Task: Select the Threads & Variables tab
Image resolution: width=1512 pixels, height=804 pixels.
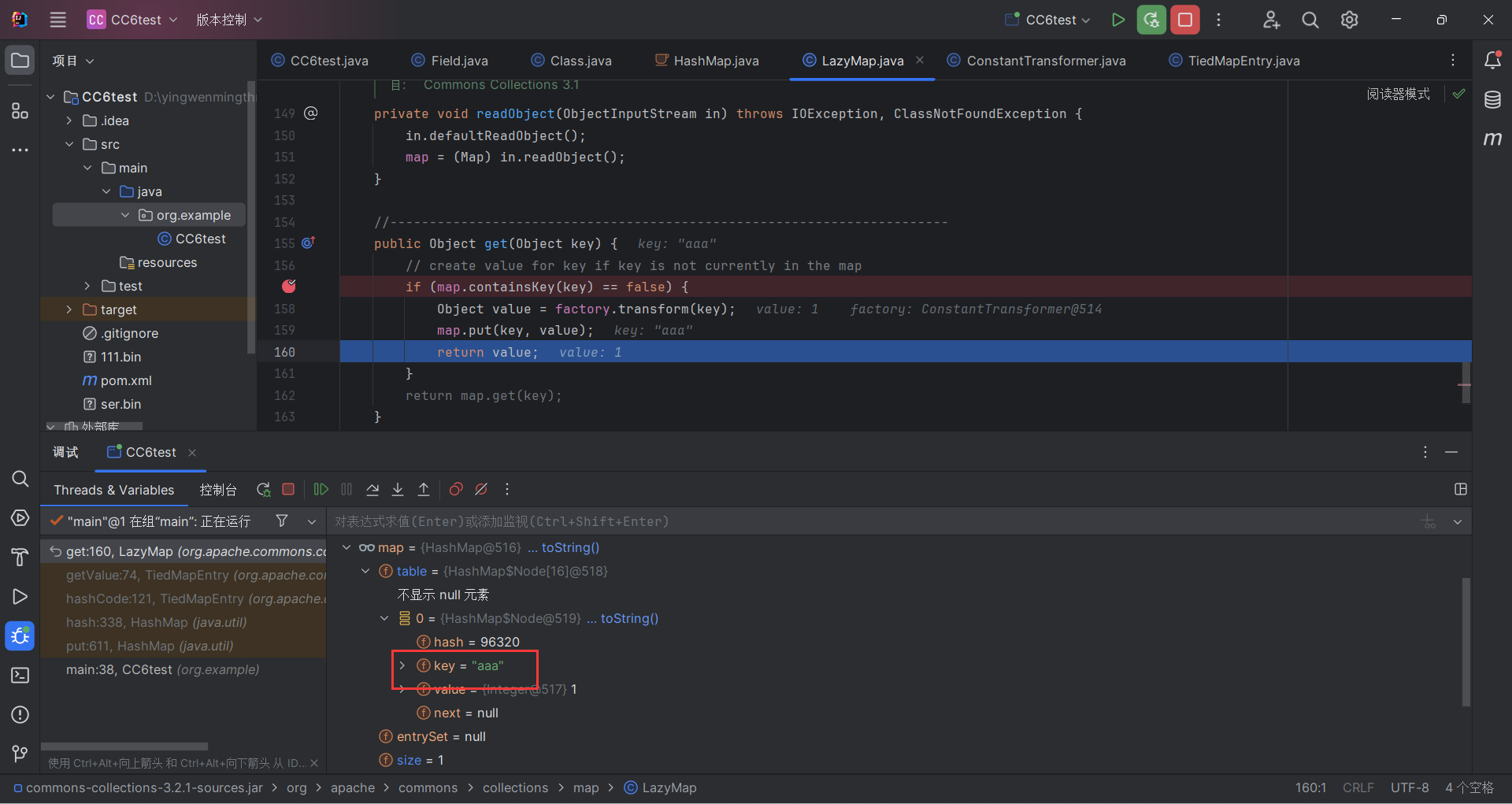Action: (x=114, y=490)
